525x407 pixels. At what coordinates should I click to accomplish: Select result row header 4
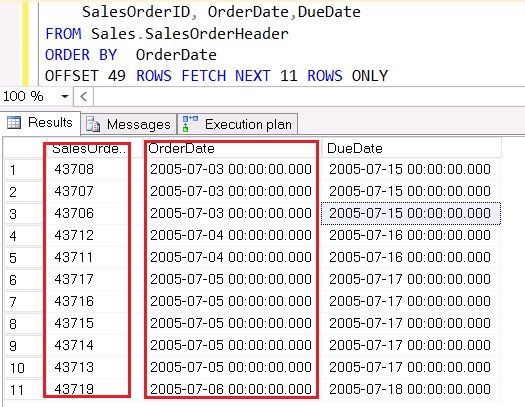(24, 236)
